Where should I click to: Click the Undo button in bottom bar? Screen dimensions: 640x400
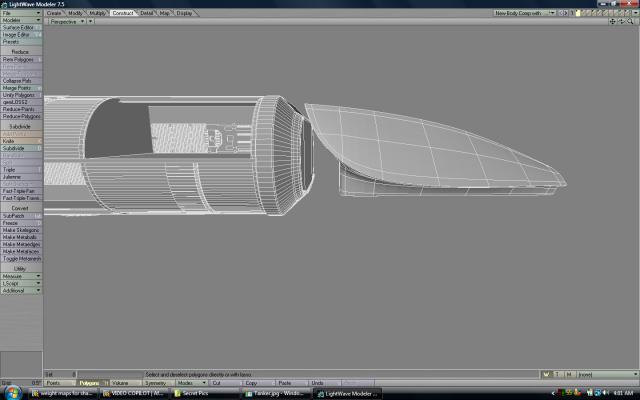coord(317,382)
